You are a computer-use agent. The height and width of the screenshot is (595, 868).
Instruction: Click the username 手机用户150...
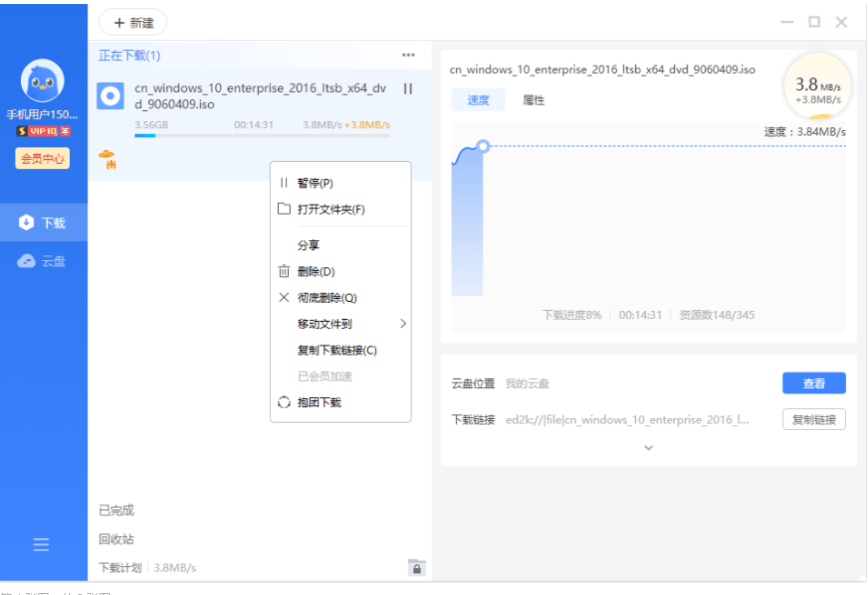point(42,115)
